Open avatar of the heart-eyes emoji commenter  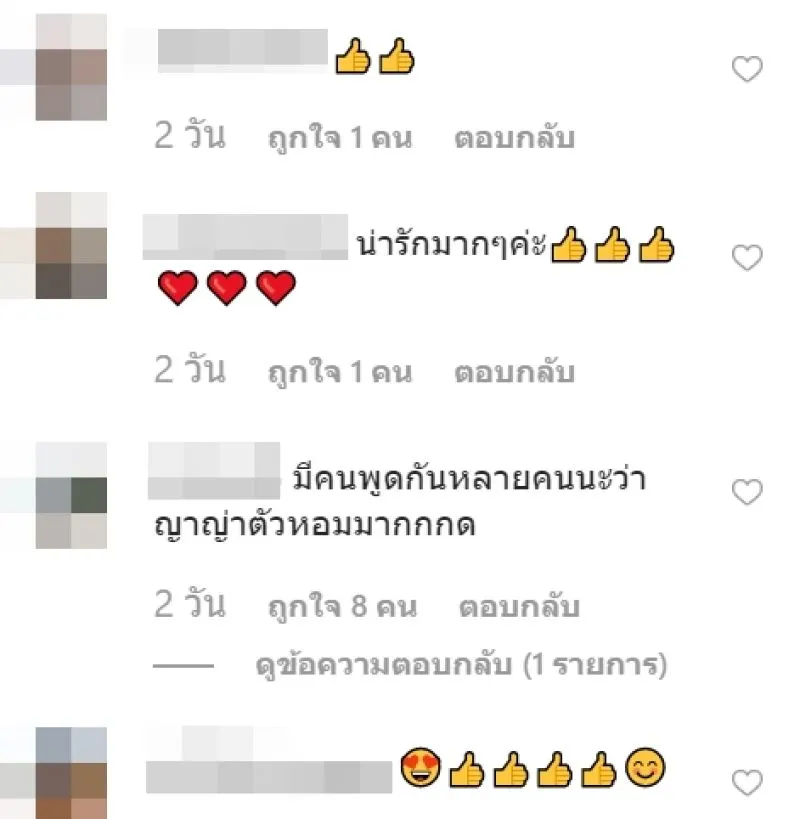click(71, 773)
